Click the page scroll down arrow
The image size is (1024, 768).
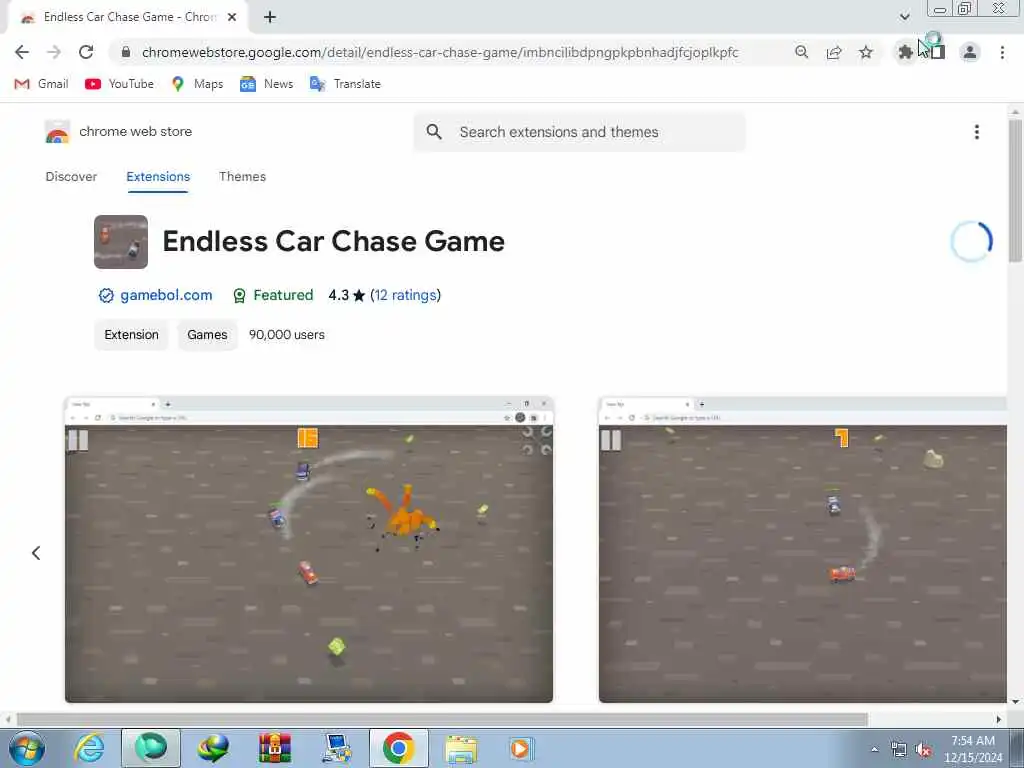[1015, 702]
